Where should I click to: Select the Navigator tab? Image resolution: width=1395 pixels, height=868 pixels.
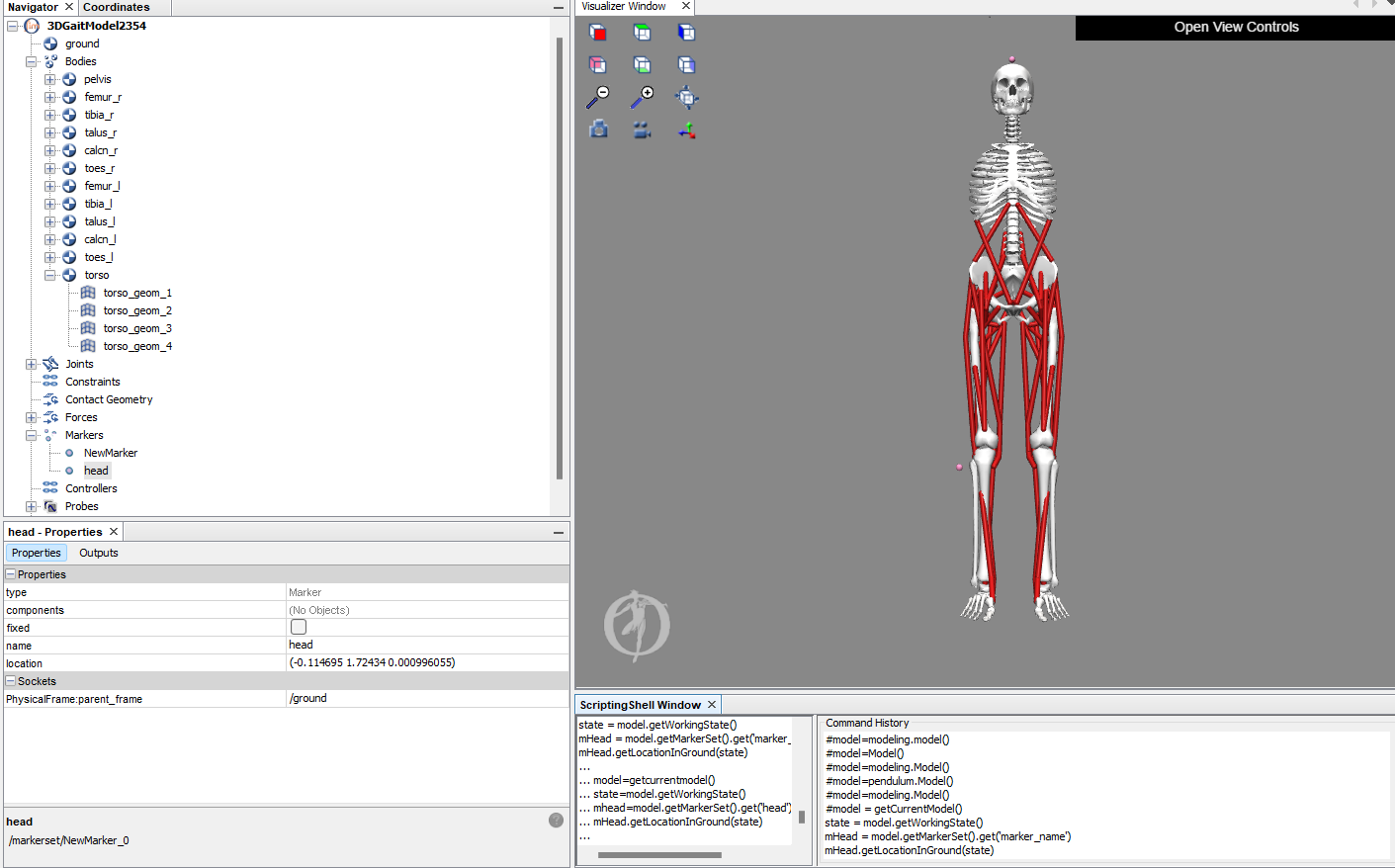[33, 7]
